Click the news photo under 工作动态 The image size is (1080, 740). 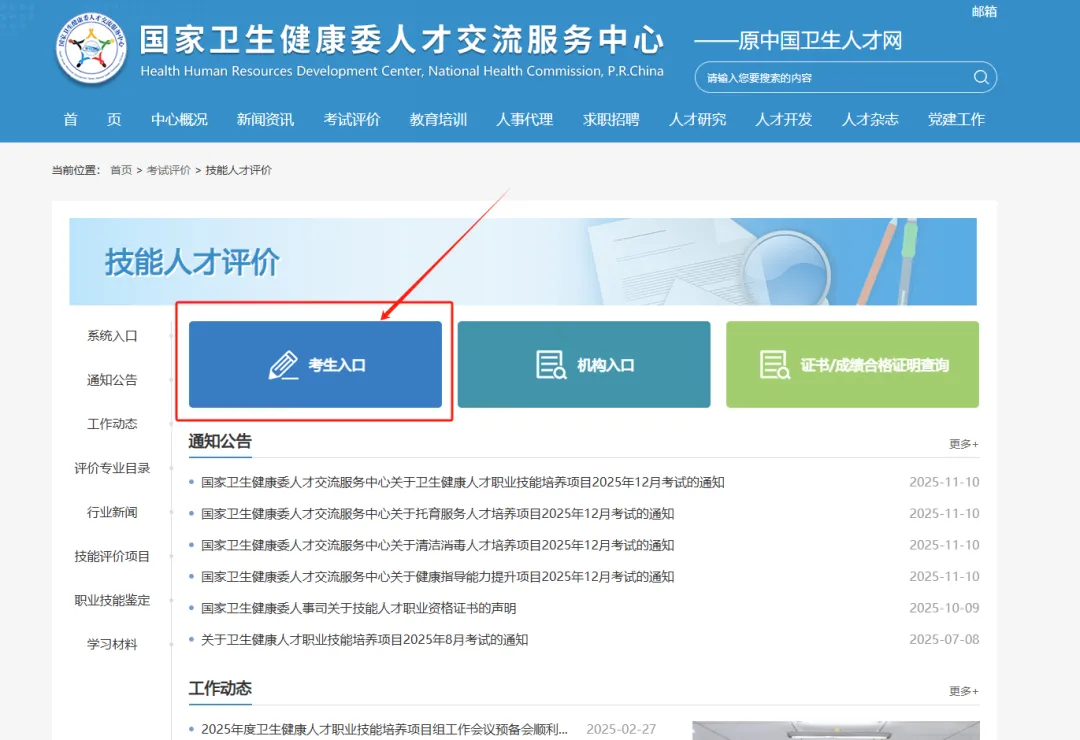(x=836, y=730)
